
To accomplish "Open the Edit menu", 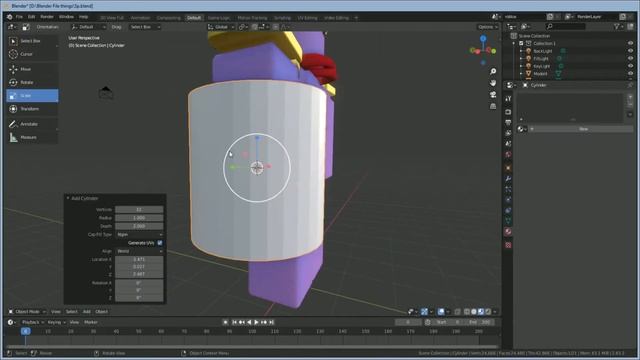I will pos(31,17).
